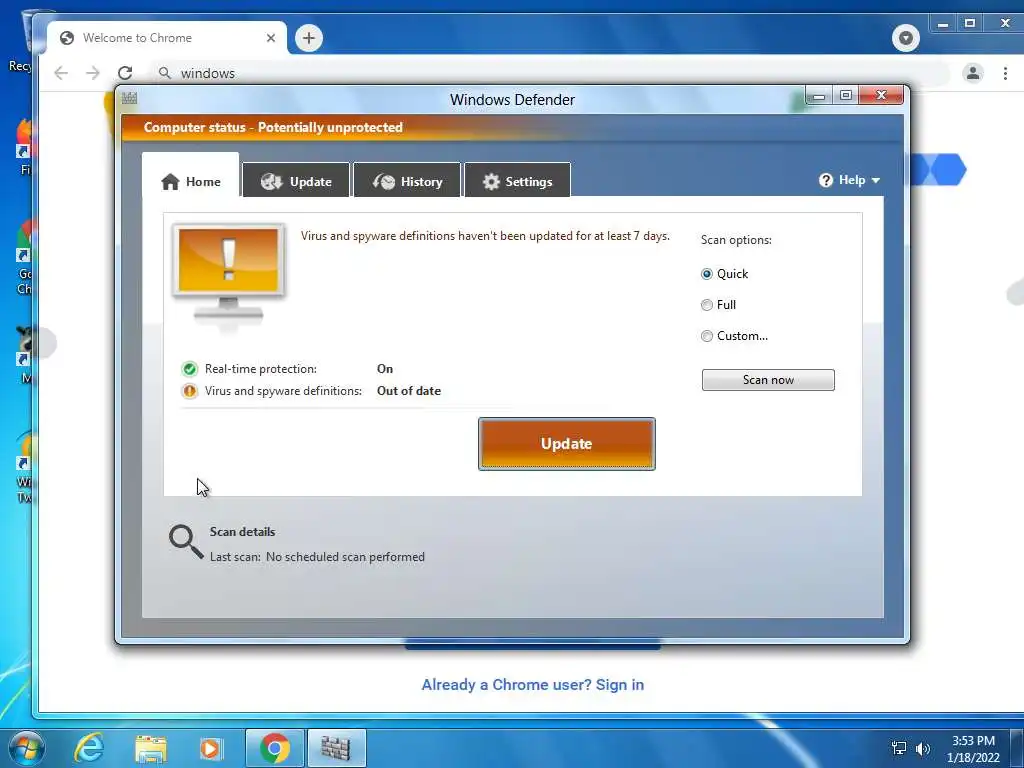This screenshot has width=1024, height=768.
Task: Click the Help question mark icon
Action: point(825,180)
